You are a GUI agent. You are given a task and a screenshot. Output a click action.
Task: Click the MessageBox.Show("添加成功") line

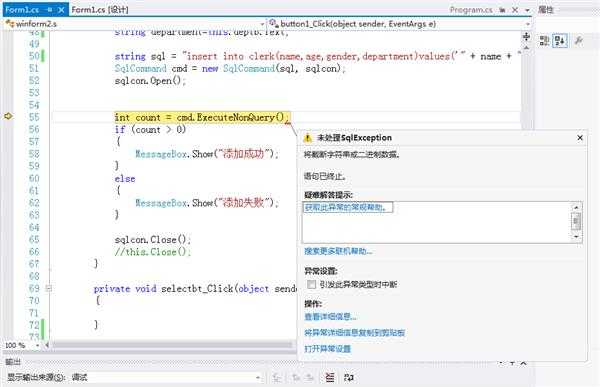[207, 154]
